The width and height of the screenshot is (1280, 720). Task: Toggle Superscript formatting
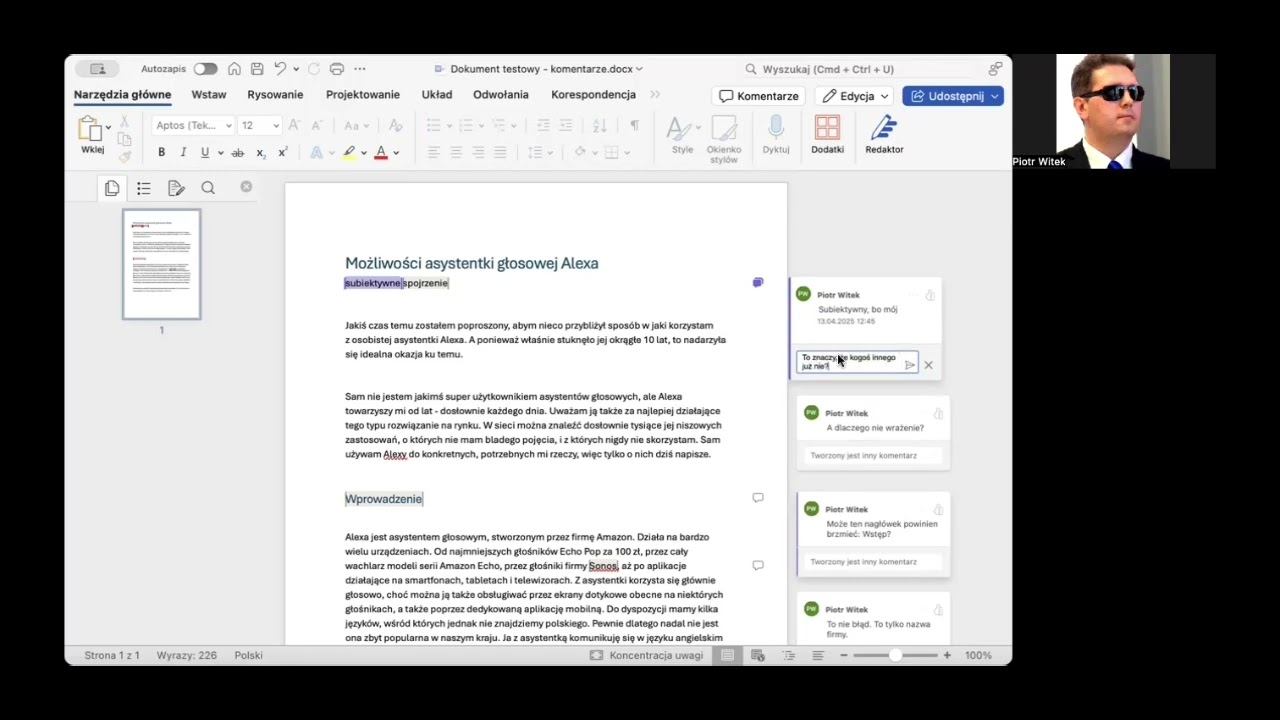[283, 152]
